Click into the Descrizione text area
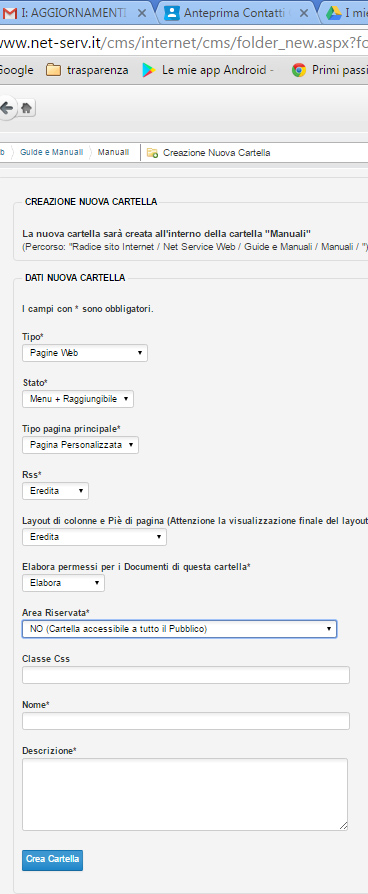This screenshot has height=894, width=368. click(185, 794)
